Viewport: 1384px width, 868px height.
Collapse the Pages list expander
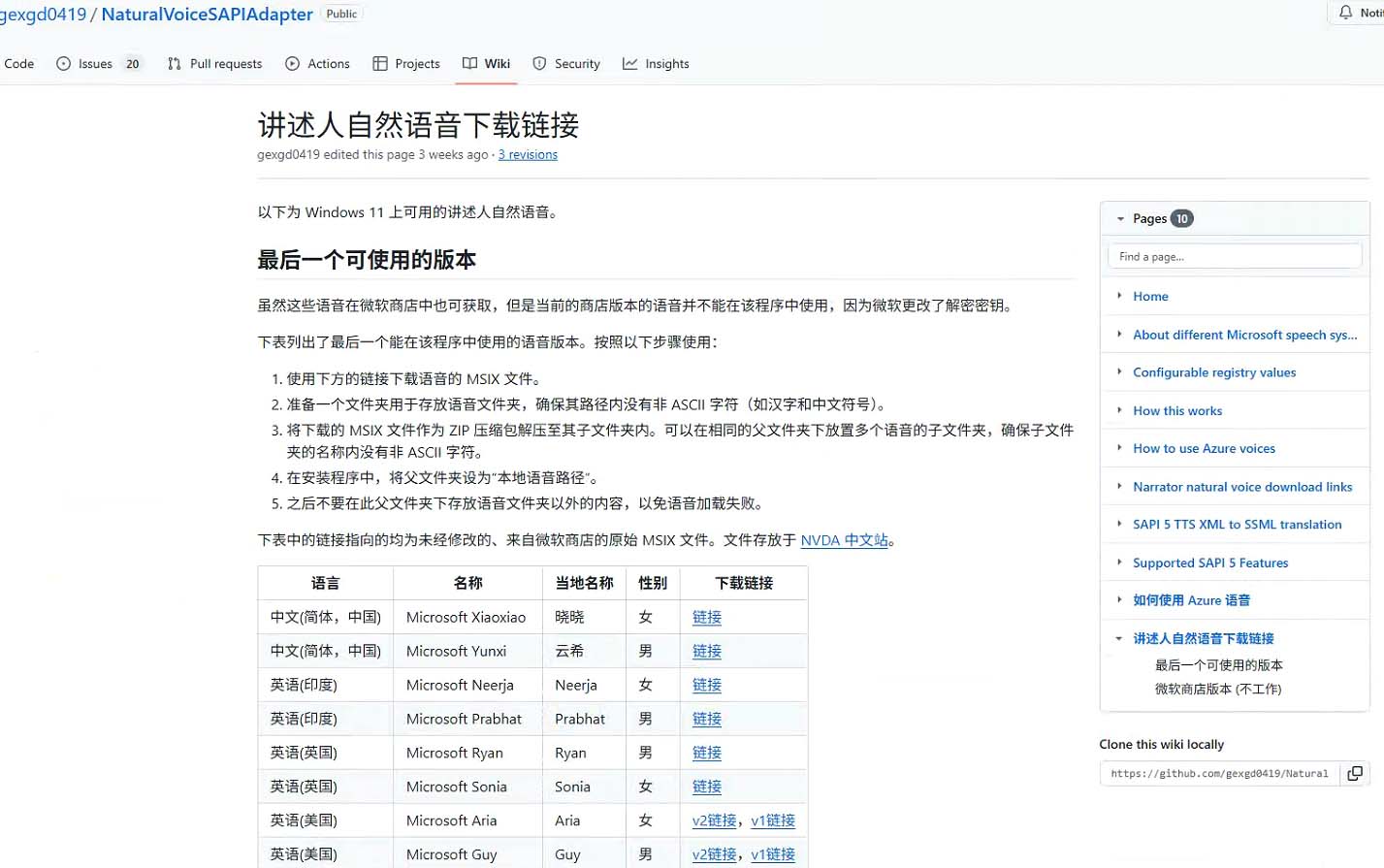[1120, 219]
